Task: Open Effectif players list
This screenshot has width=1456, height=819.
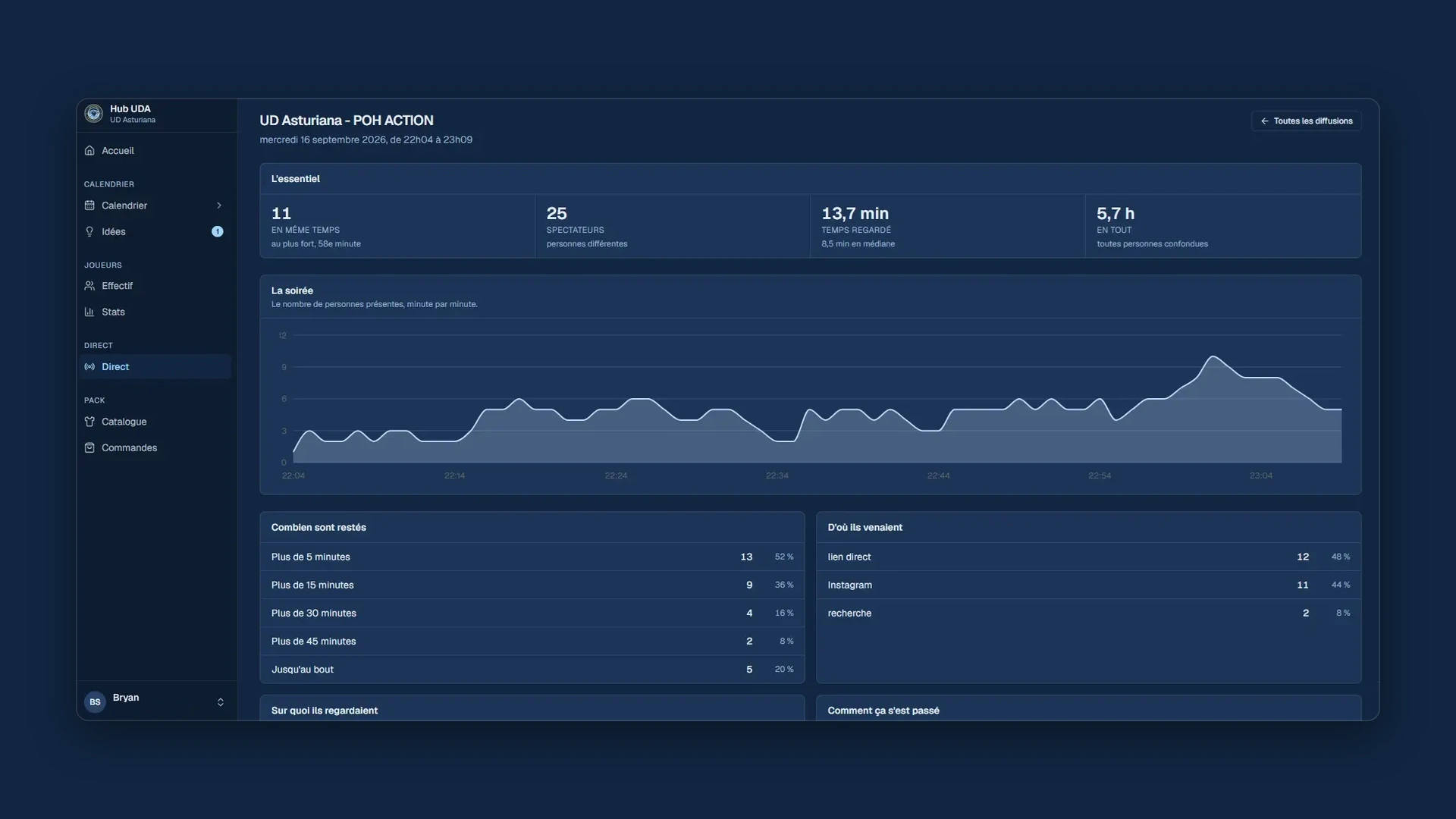Action: point(155,286)
